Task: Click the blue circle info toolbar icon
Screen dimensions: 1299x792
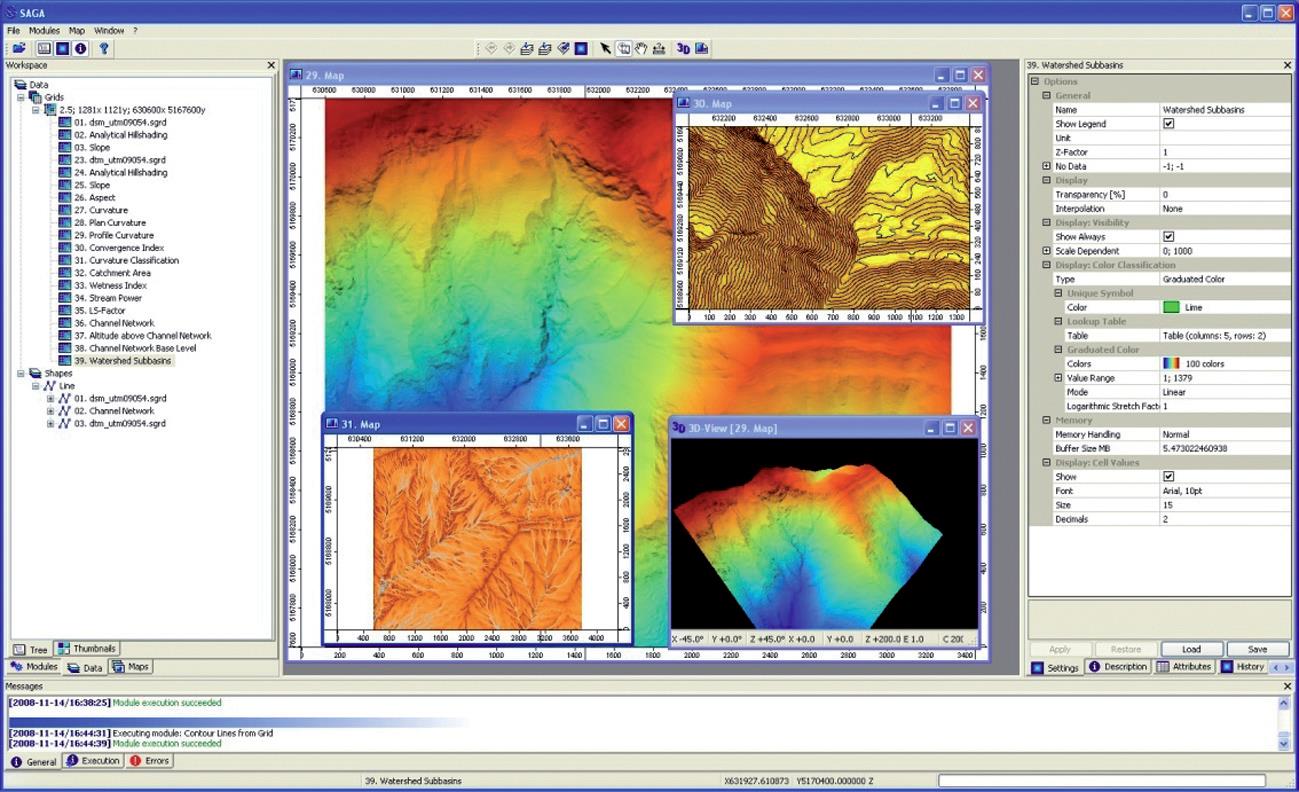Action: [x=80, y=48]
